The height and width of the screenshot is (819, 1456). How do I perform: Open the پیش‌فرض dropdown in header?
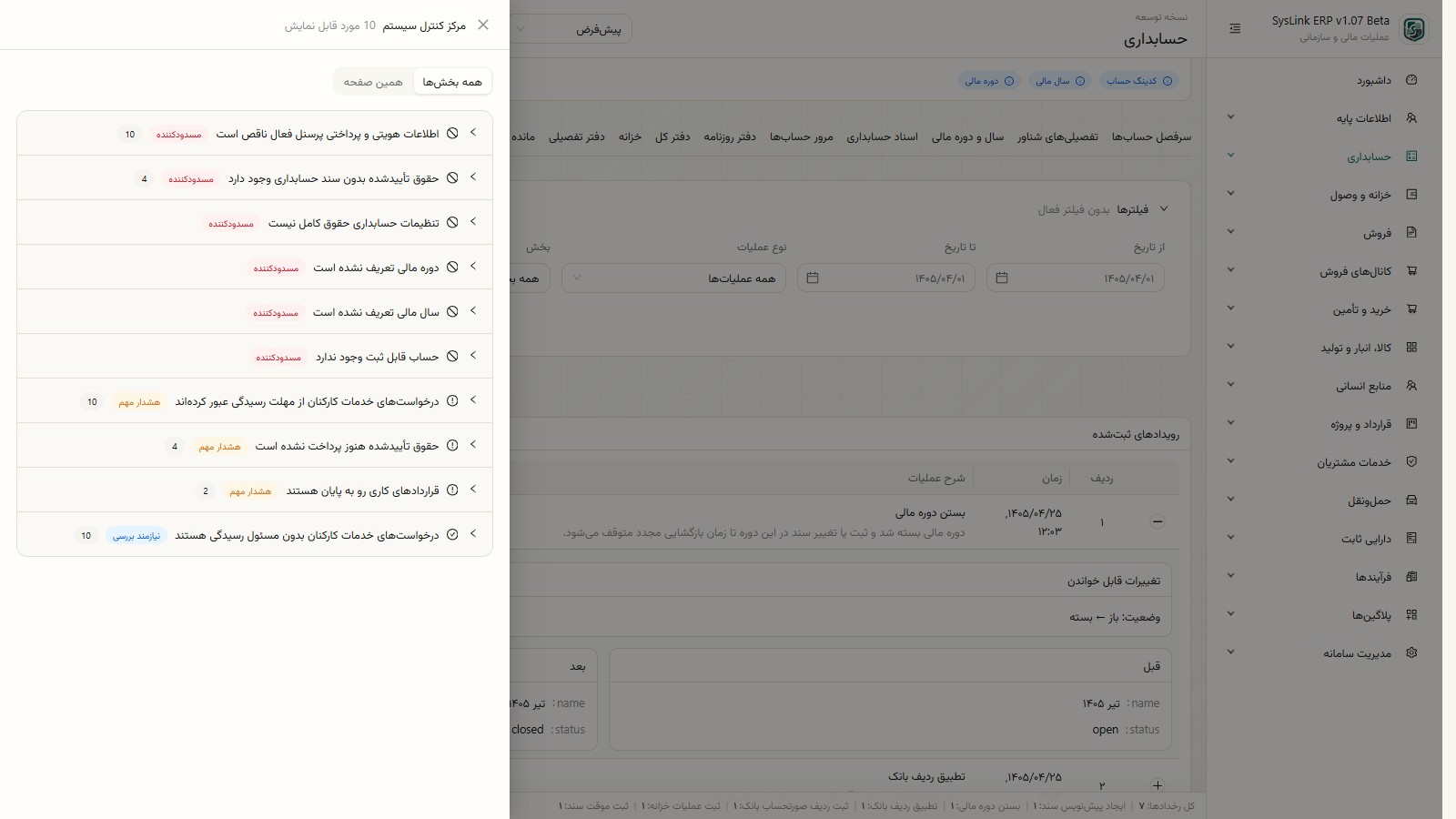click(570, 29)
